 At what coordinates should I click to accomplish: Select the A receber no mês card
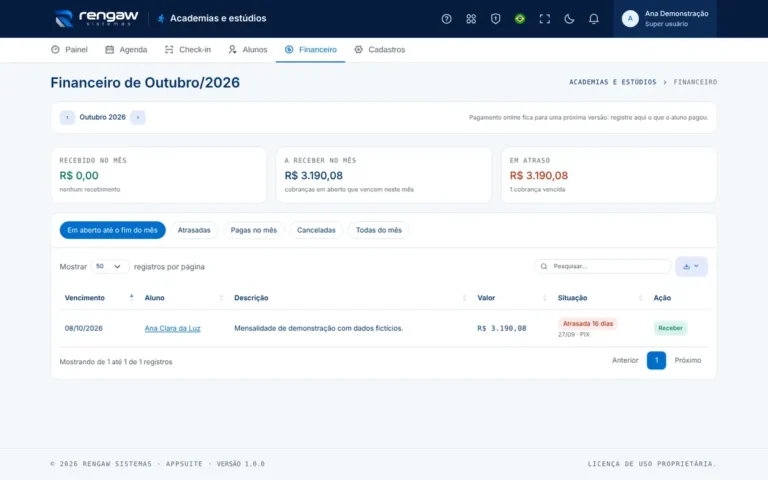(x=384, y=175)
